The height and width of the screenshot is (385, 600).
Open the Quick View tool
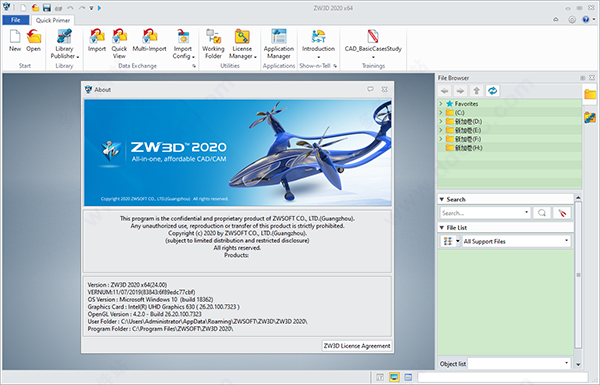tap(119, 44)
